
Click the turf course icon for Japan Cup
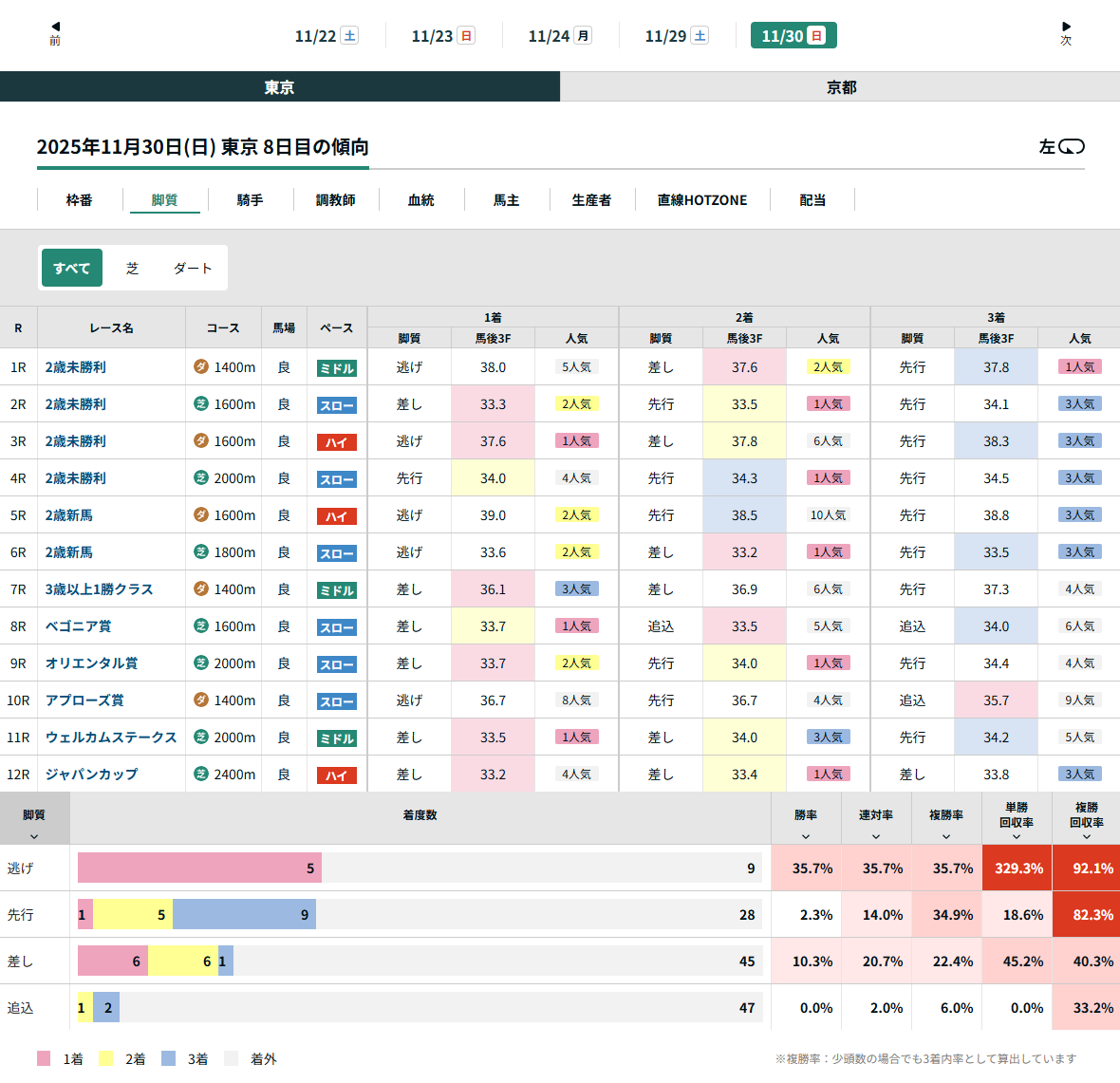click(201, 774)
